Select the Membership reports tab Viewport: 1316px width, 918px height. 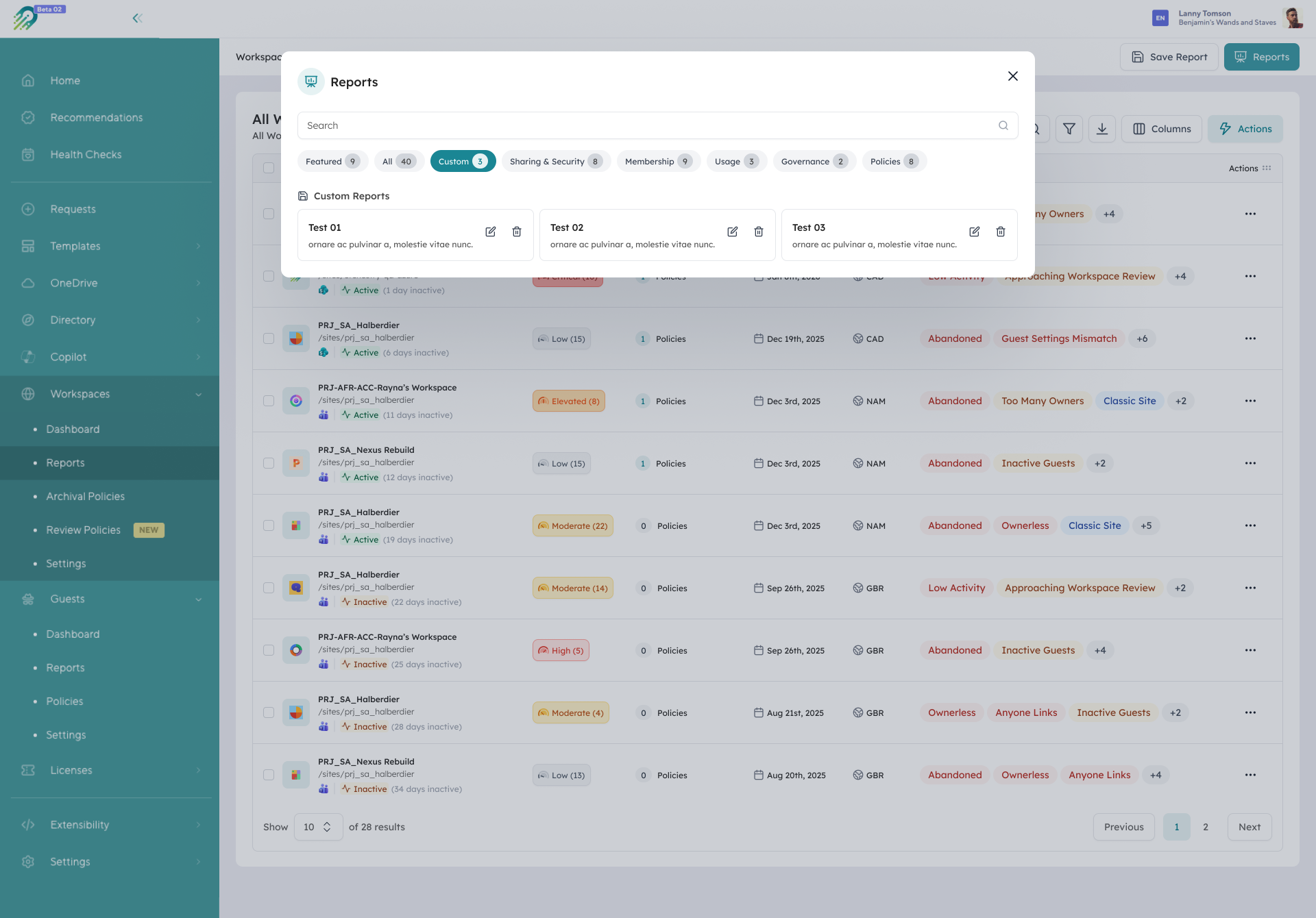click(x=658, y=162)
